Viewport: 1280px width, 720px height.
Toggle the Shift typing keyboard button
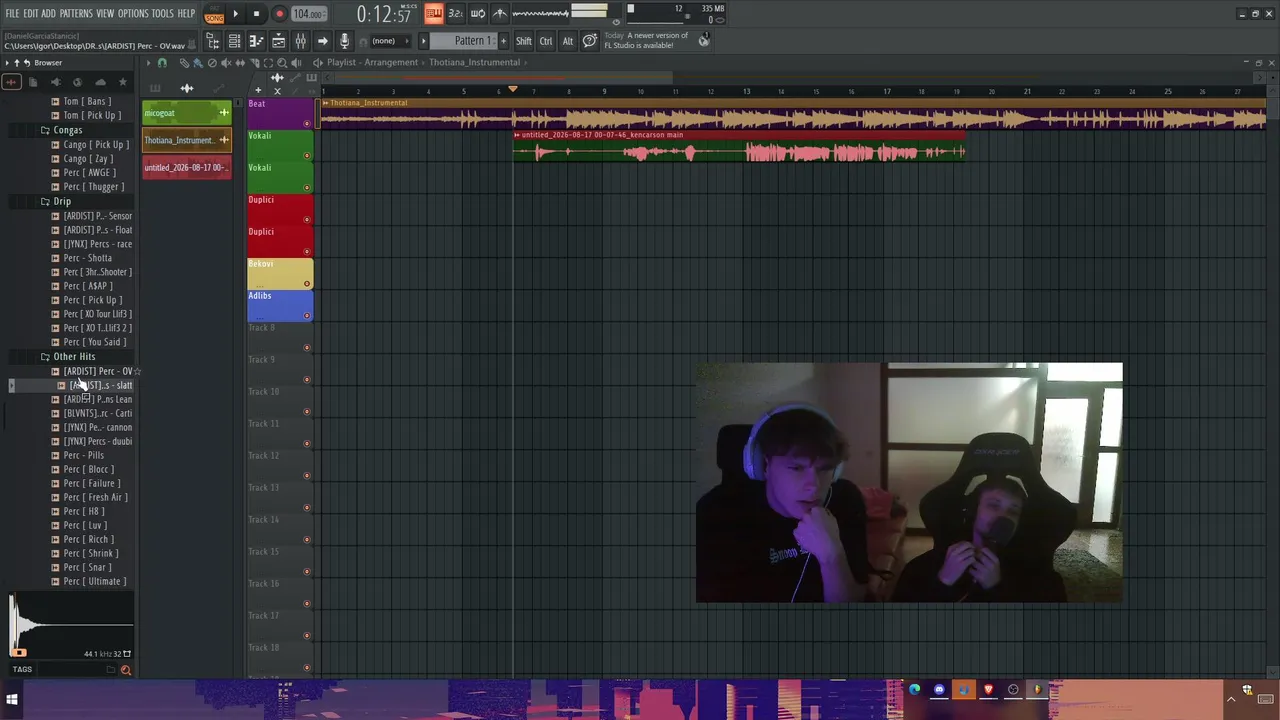pos(523,41)
